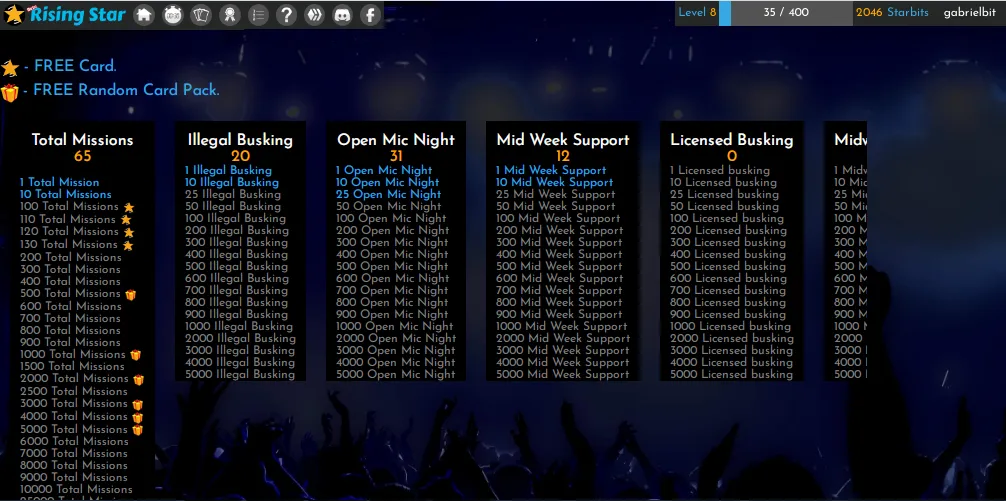Click the Open Mic Night count 31

click(396, 157)
